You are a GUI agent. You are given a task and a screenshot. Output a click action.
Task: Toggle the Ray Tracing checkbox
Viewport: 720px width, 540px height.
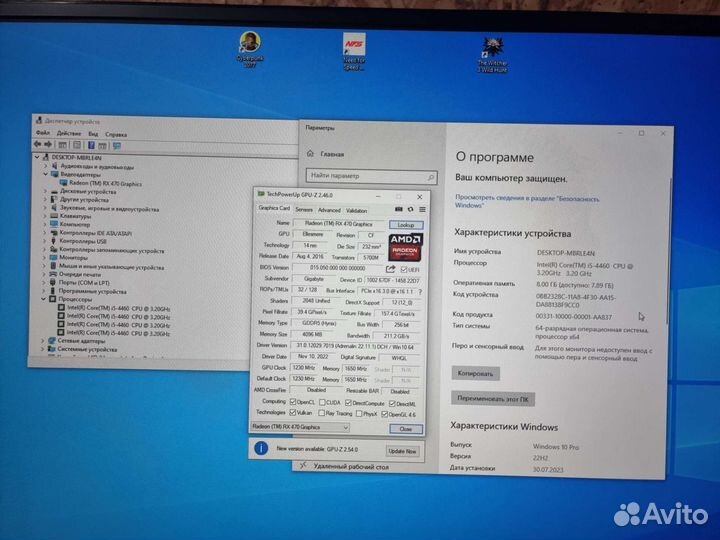(x=321, y=413)
